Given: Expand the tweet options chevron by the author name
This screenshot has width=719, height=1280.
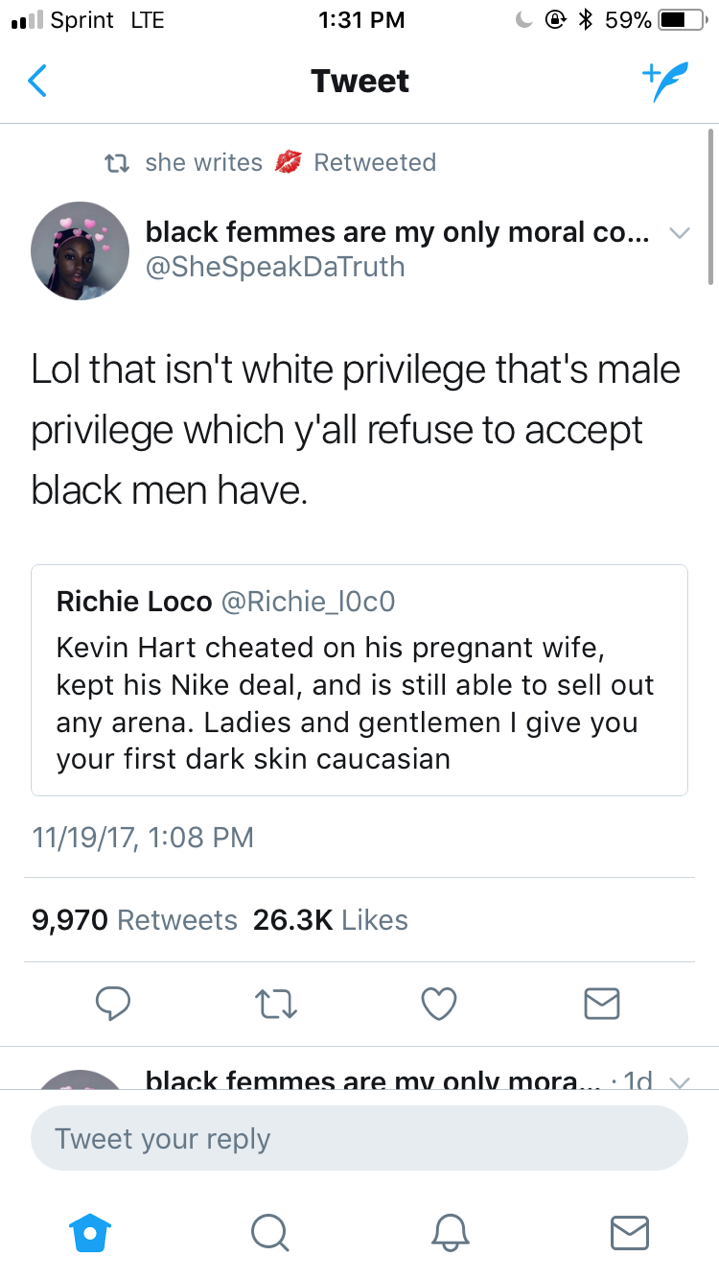Looking at the screenshot, I should [679, 233].
